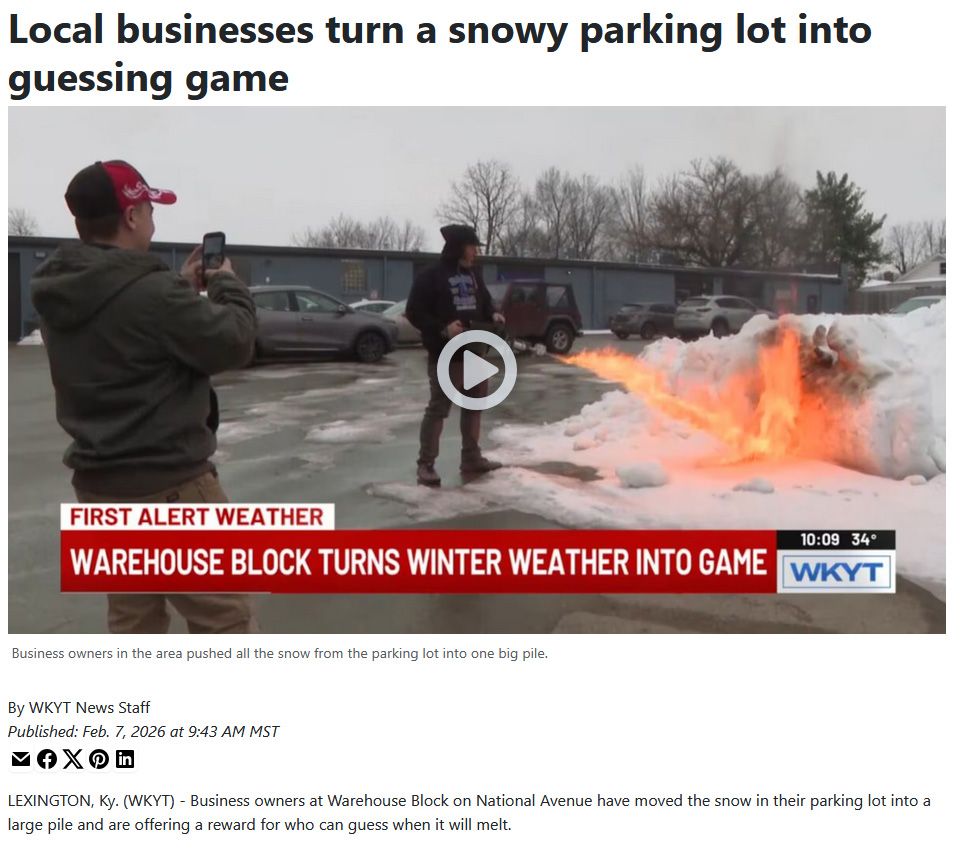Share the article on Facebook

pos(47,759)
